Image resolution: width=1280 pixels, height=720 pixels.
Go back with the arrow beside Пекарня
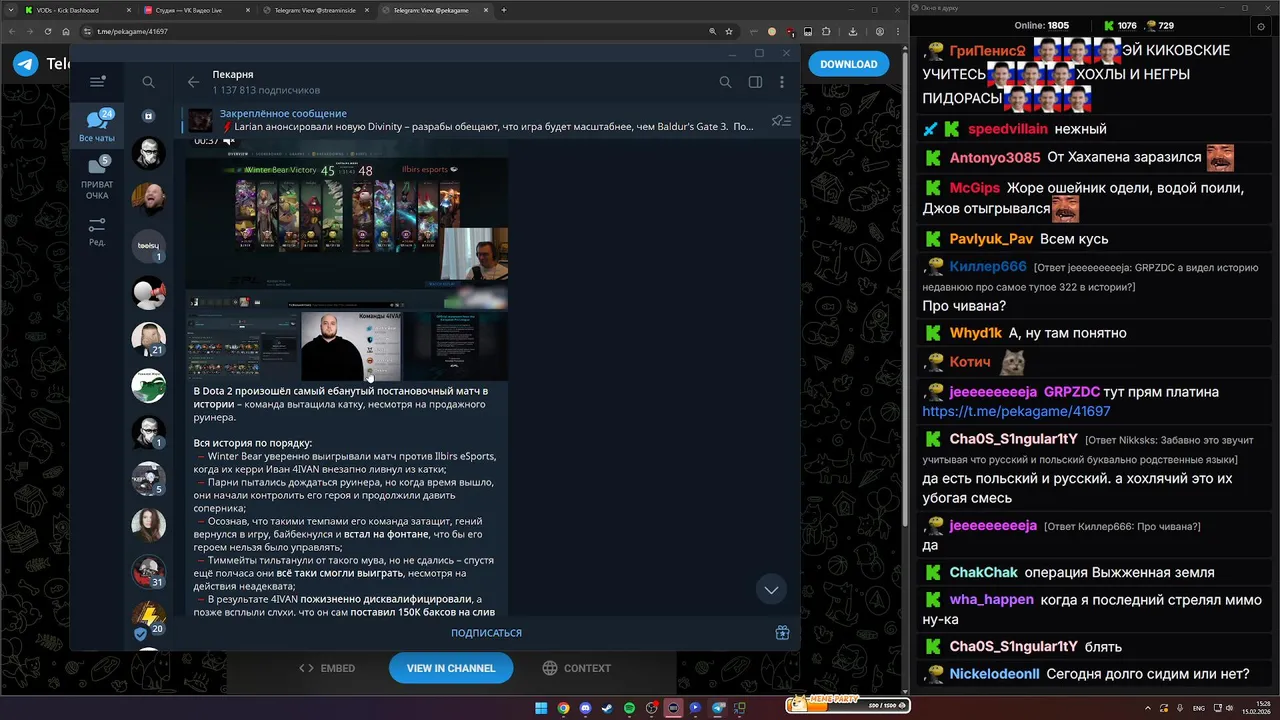[193, 82]
